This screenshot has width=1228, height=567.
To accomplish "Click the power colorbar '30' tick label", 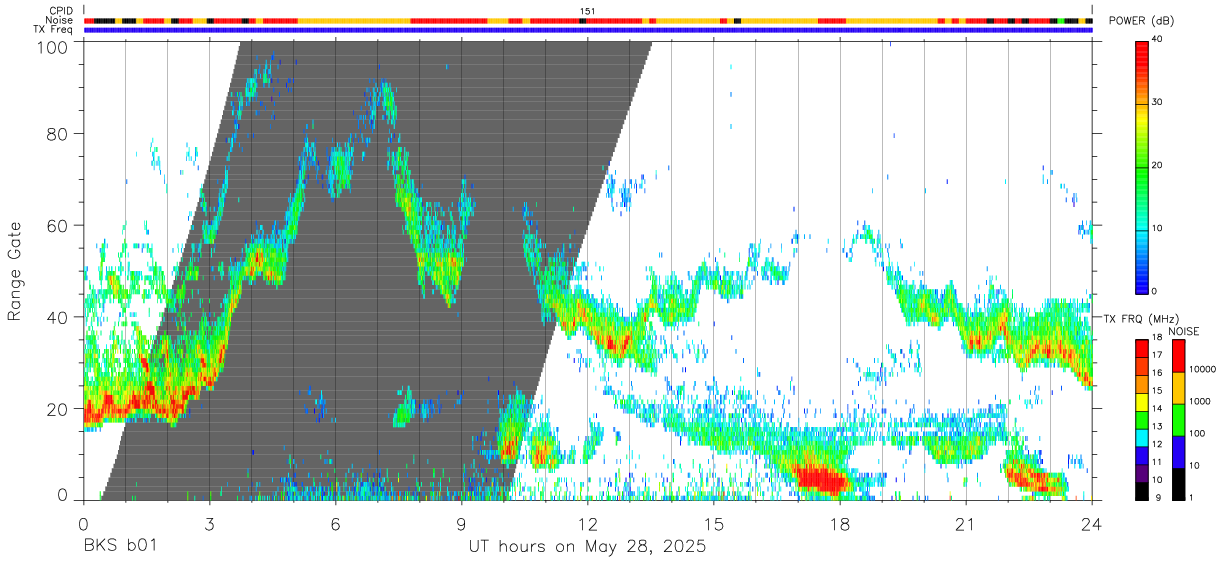I will (x=1157, y=102).
